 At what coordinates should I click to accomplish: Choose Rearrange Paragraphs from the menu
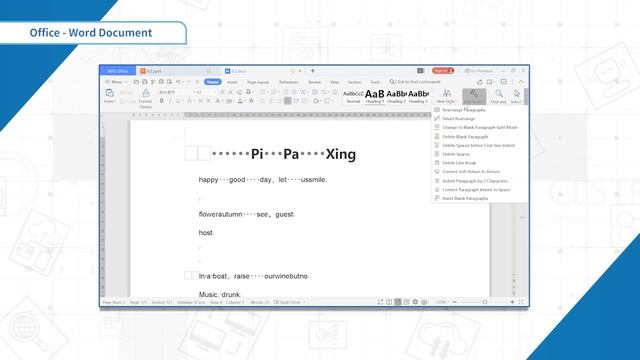pos(463,110)
